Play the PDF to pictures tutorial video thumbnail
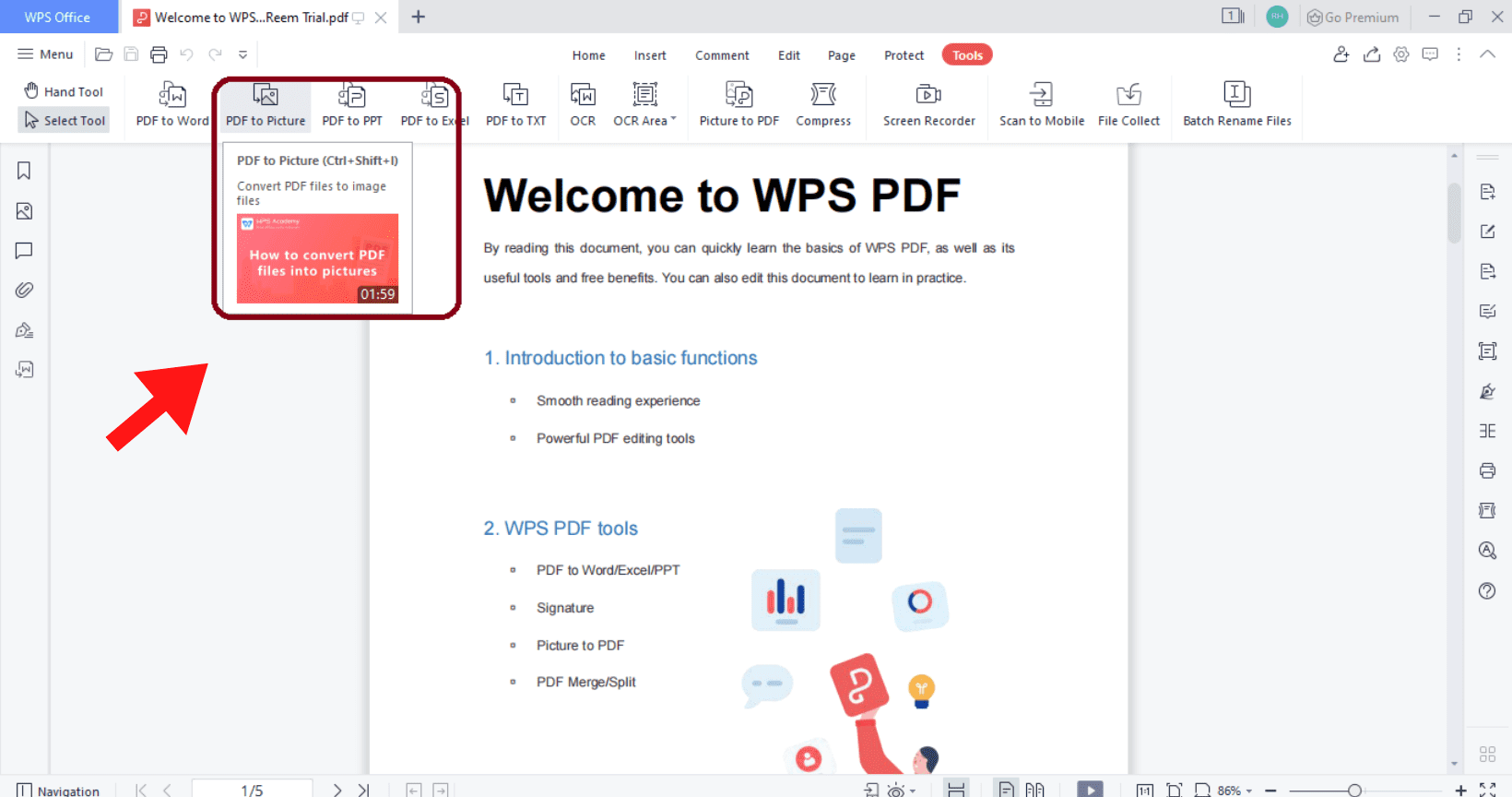 (x=317, y=258)
